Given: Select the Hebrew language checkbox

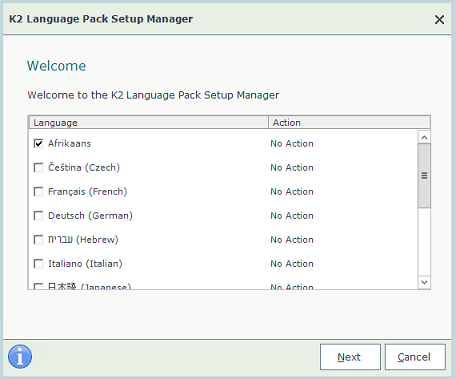Looking at the screenshot, I should tap(38, 240).
